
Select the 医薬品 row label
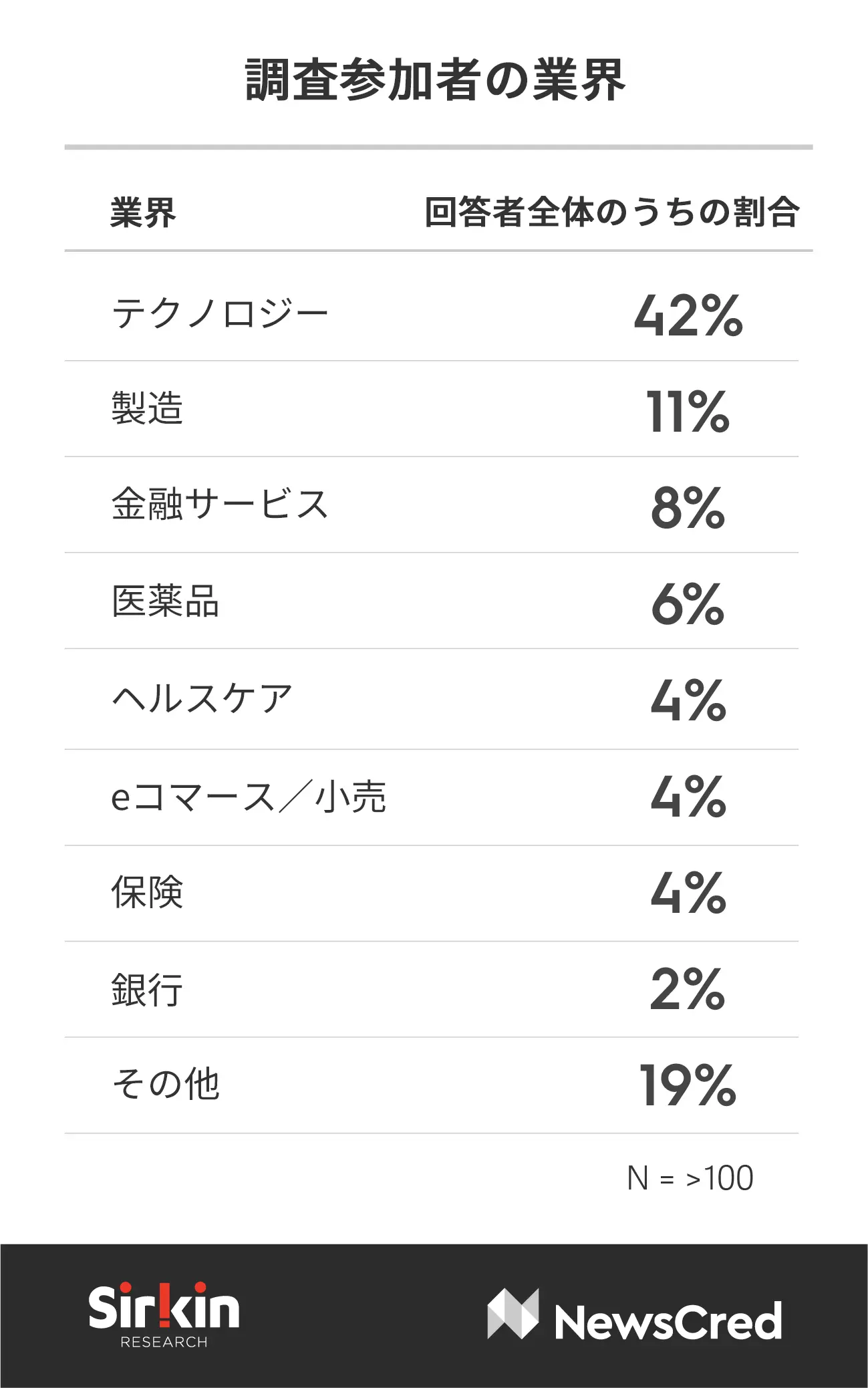point(165,601)
